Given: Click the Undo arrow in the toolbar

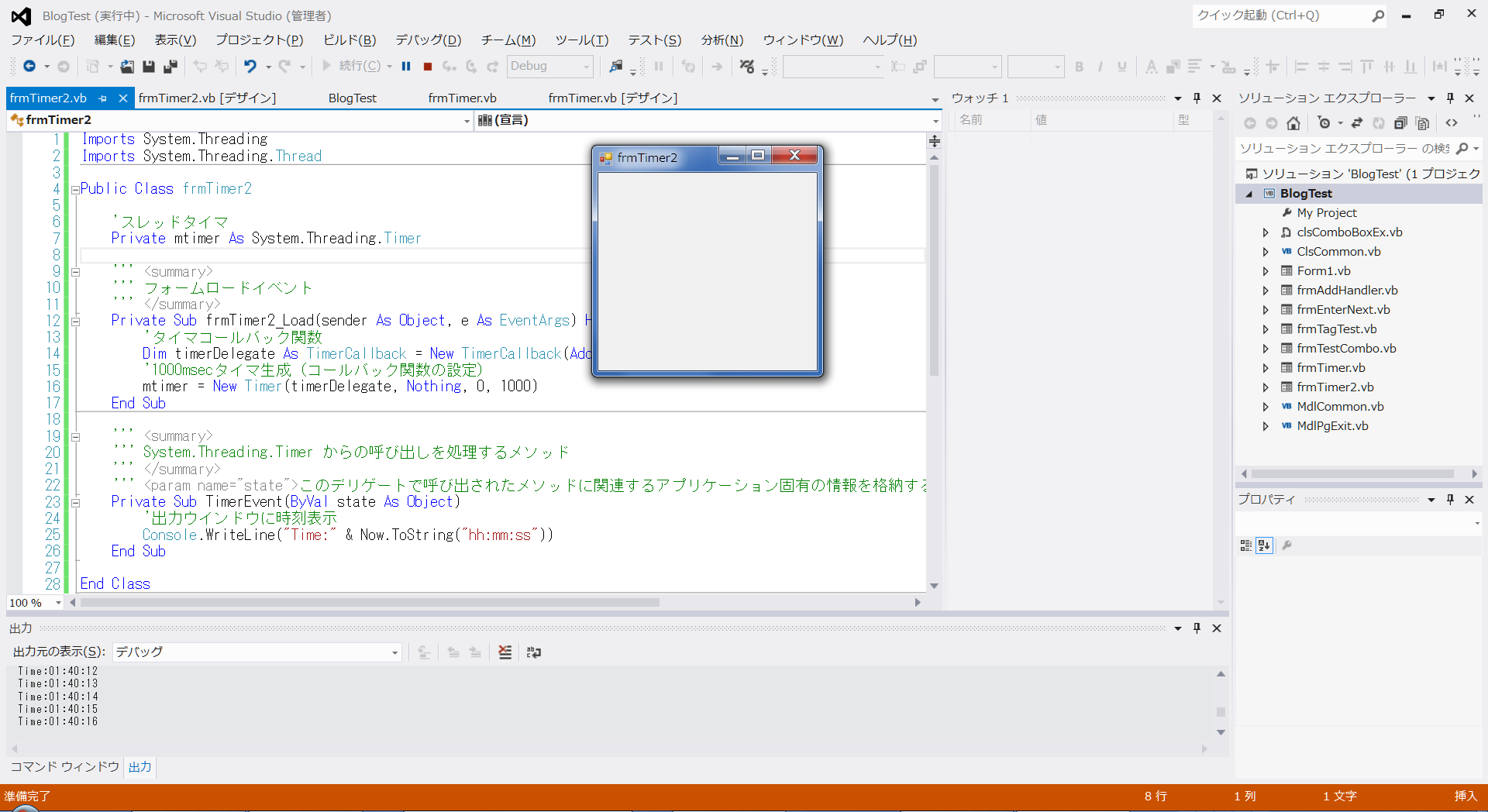Looking at the screenshot, I should [250, 67].
